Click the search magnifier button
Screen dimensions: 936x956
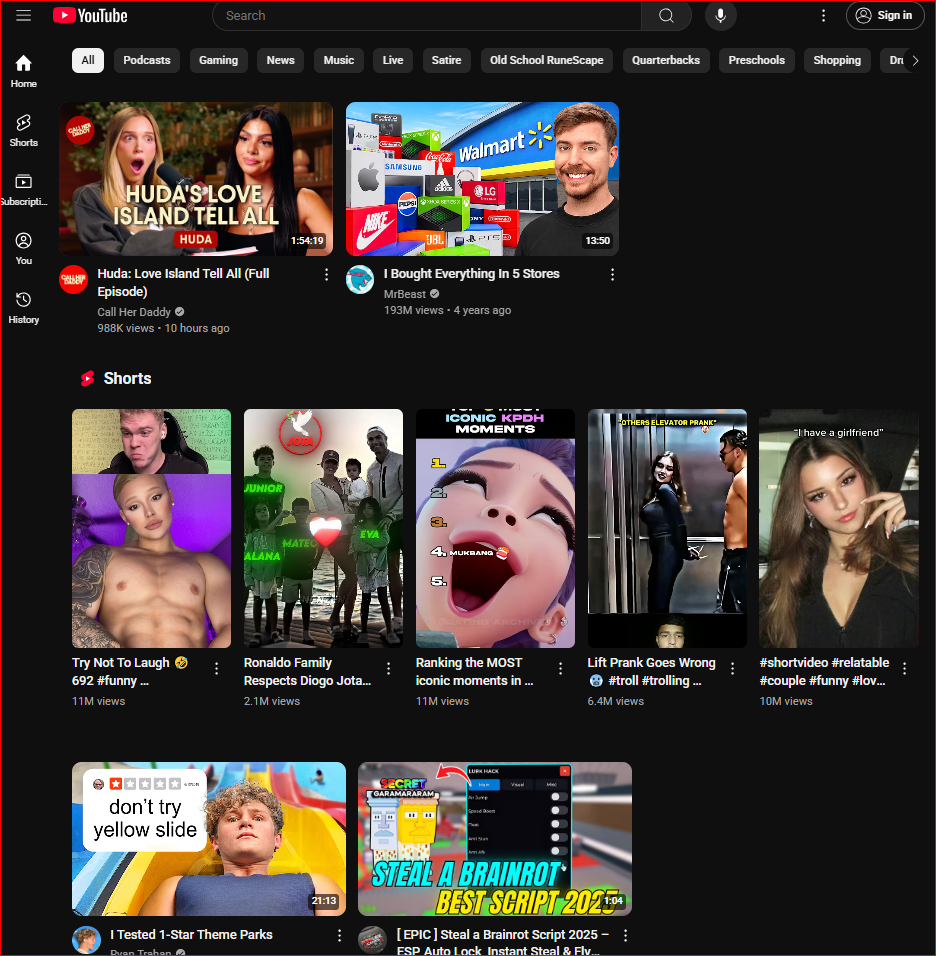pos(666,15)
